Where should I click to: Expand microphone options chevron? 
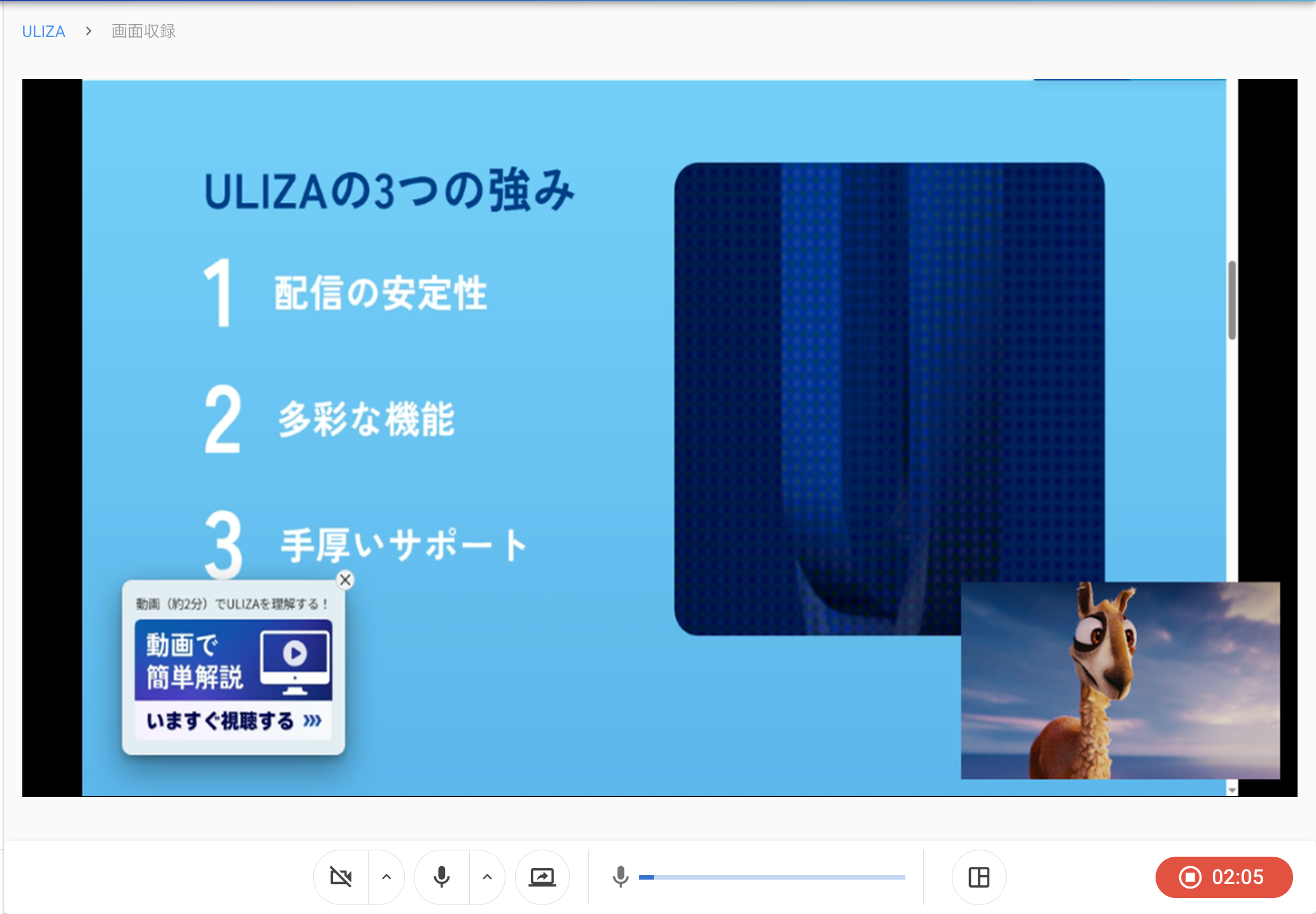(487, 877)
